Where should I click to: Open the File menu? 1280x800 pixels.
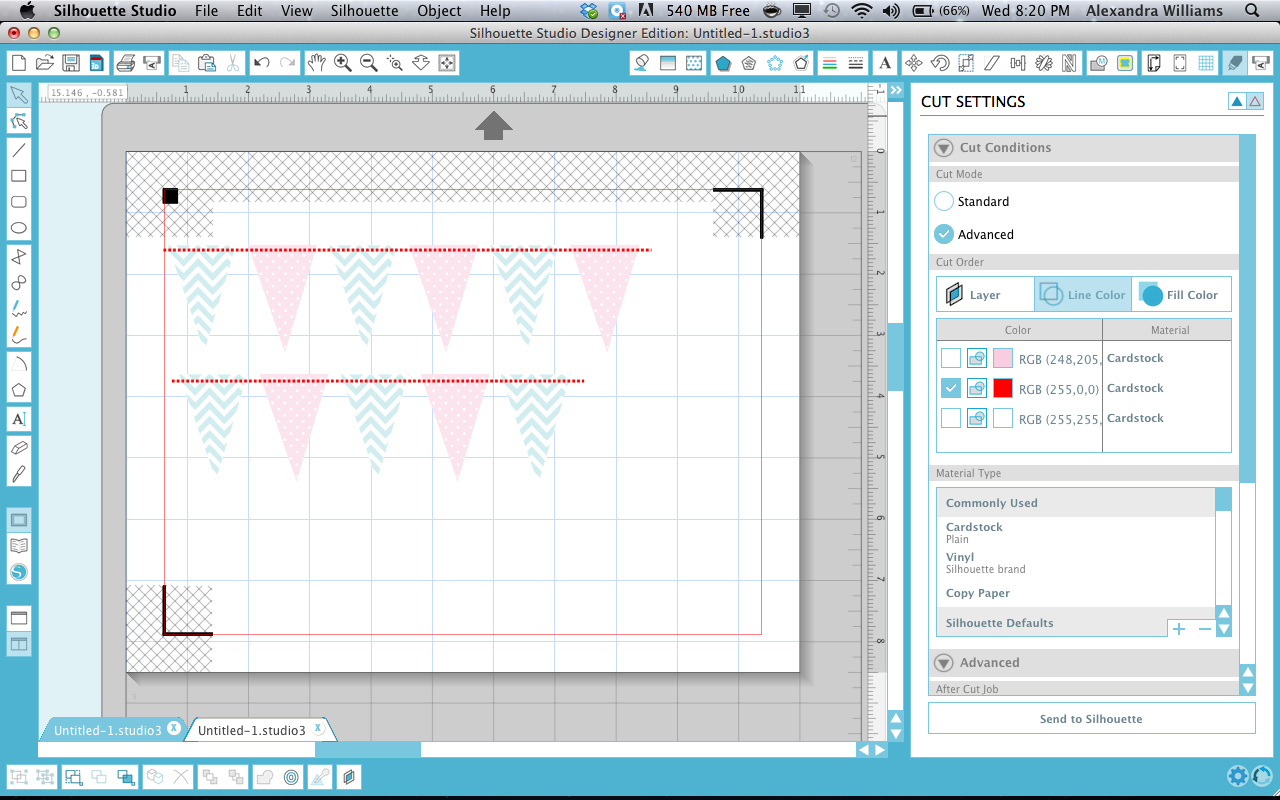pos(207,11)
